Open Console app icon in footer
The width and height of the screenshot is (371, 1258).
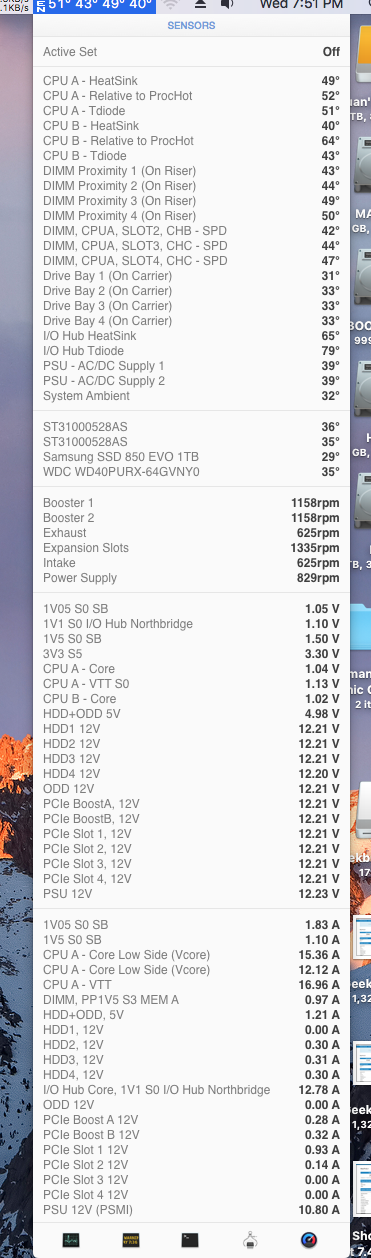pyautogui.click(x=129, y=1240)
